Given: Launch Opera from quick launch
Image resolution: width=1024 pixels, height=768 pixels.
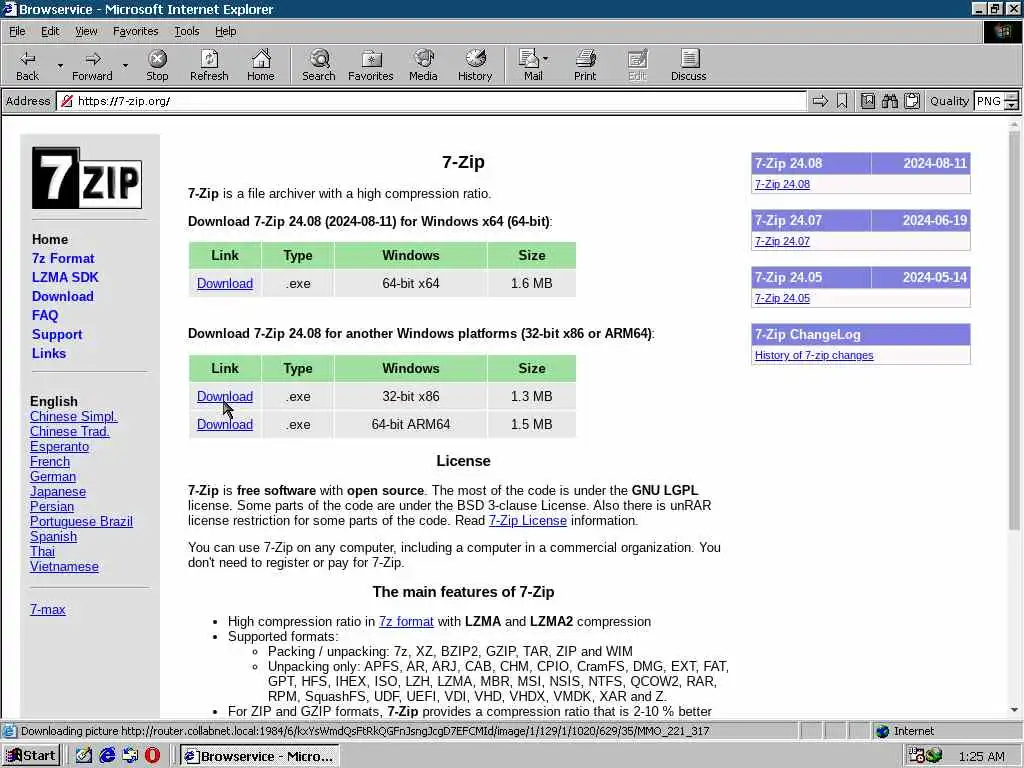Looking at the screenshot, I should click(x=152, y=756).
